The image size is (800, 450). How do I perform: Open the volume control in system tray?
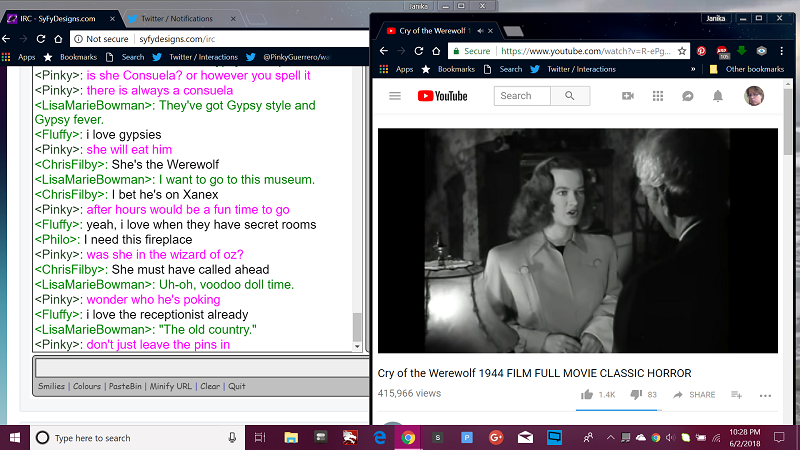[x=670, y=438]
